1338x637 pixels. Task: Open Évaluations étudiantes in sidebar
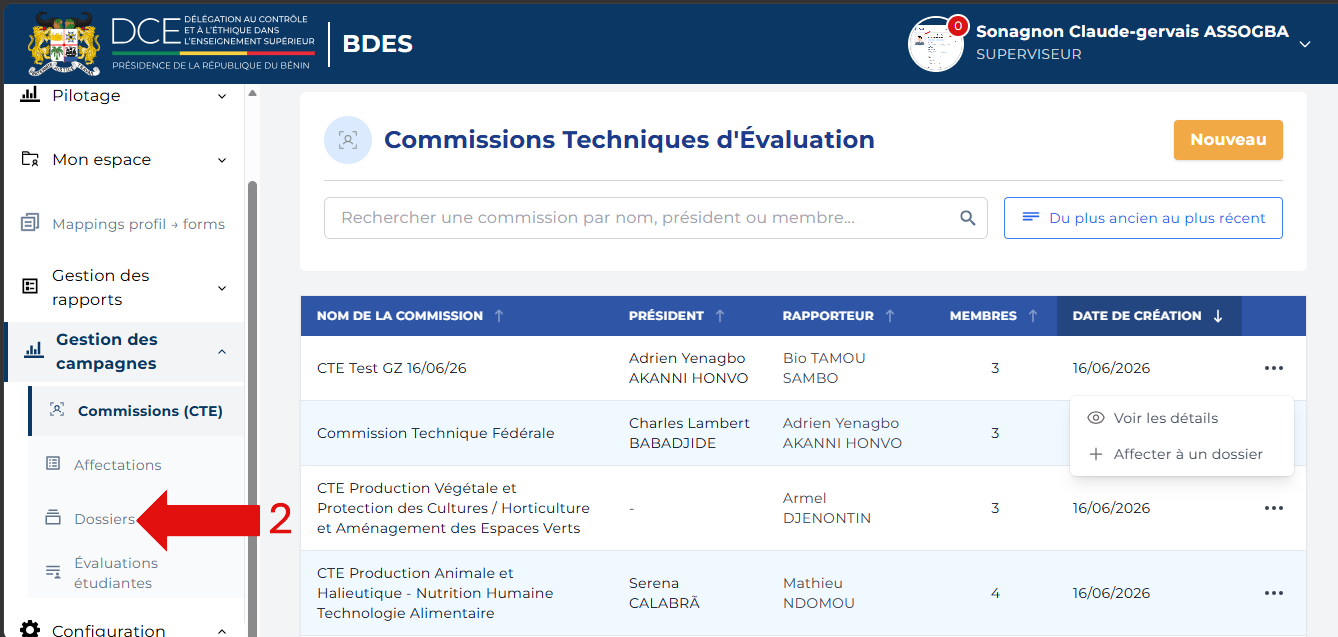116,573
